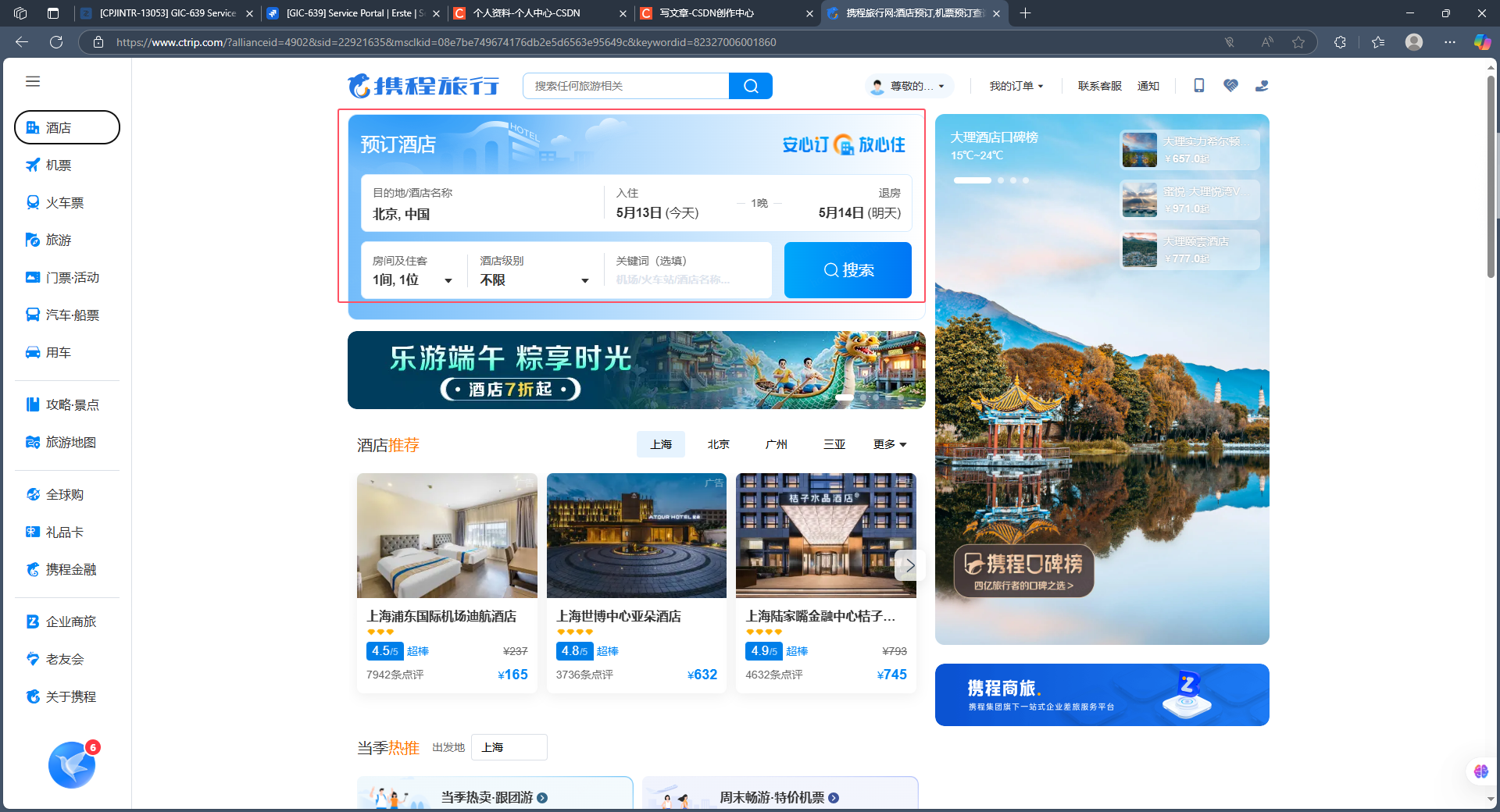Click the blue search magnifier button

tap(751, 86)
